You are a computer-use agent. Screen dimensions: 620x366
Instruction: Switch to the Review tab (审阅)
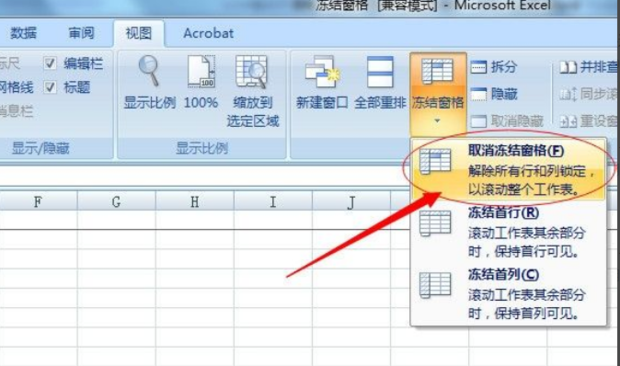pyautogui.click(x=81, y=33)
